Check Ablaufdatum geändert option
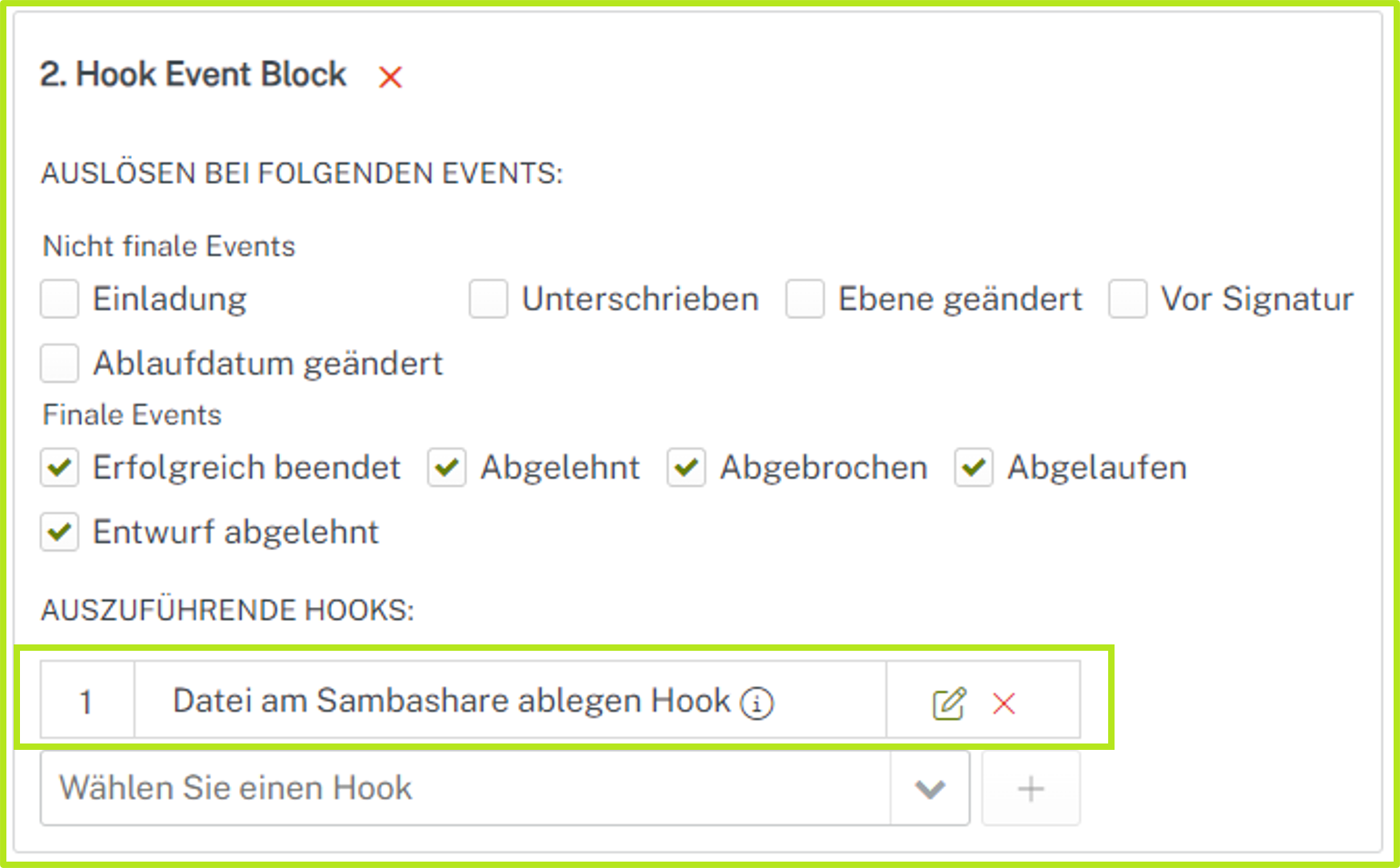 click(x=60, y=364)
